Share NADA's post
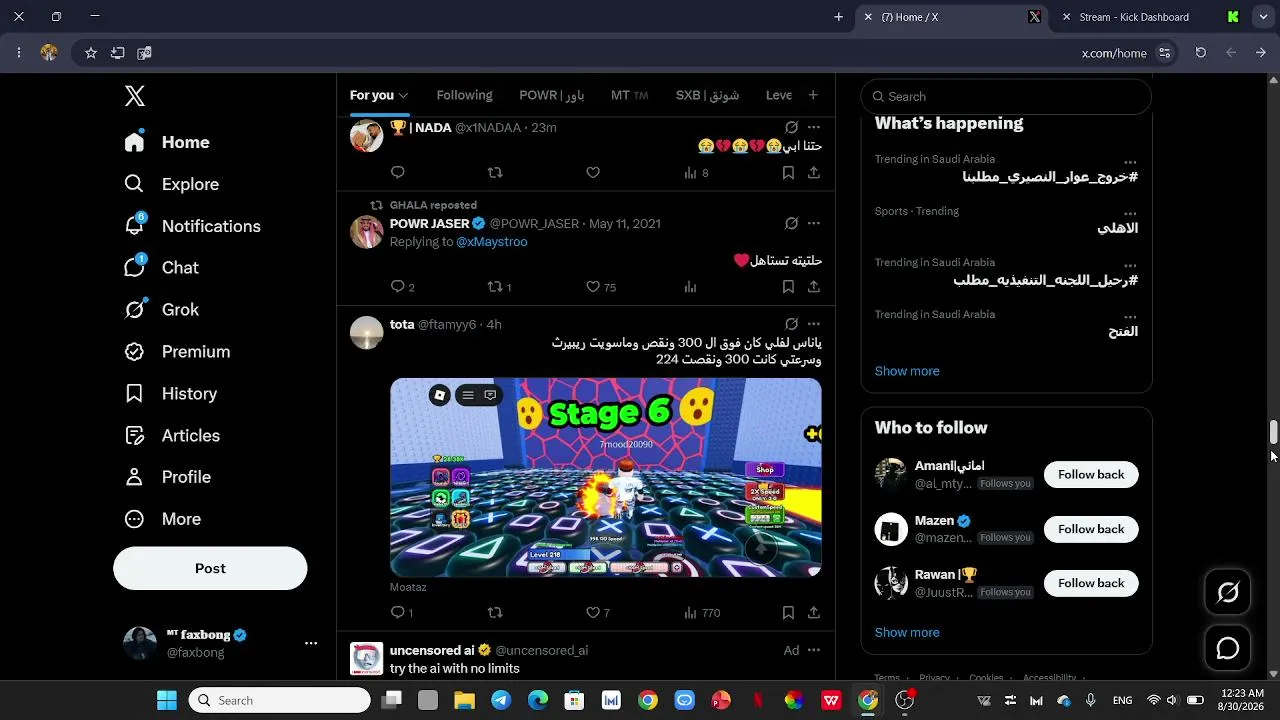Screen dimensions: 1280x720 (x=814, y=173)
